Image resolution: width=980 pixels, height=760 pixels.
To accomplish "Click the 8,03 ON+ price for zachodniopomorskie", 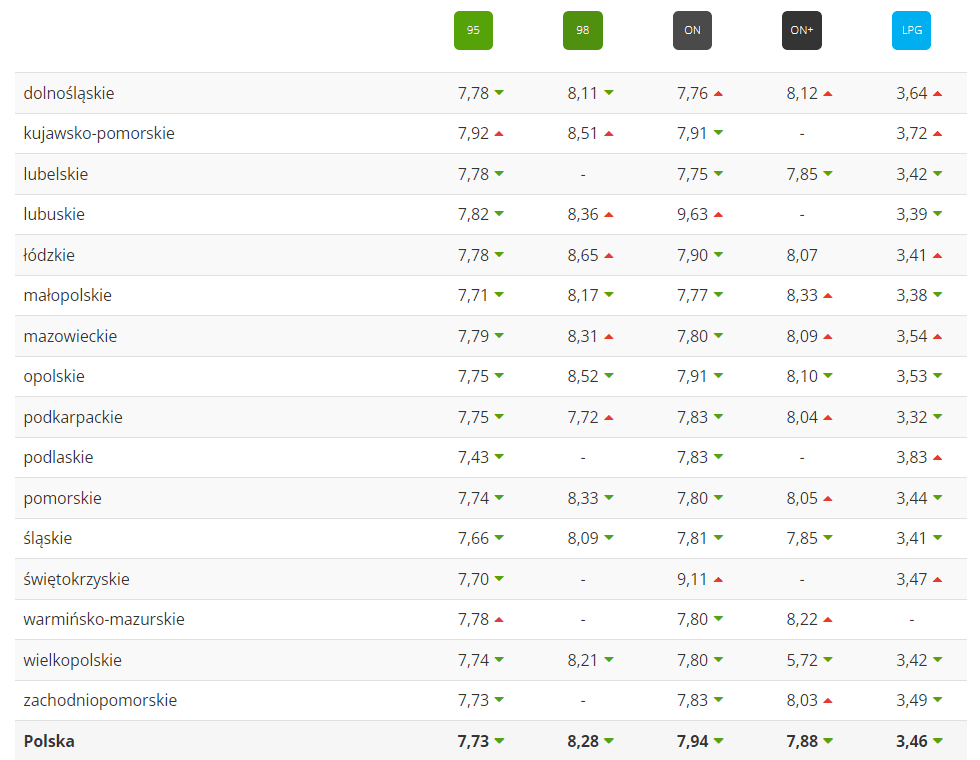I will [x=802, y=700].
